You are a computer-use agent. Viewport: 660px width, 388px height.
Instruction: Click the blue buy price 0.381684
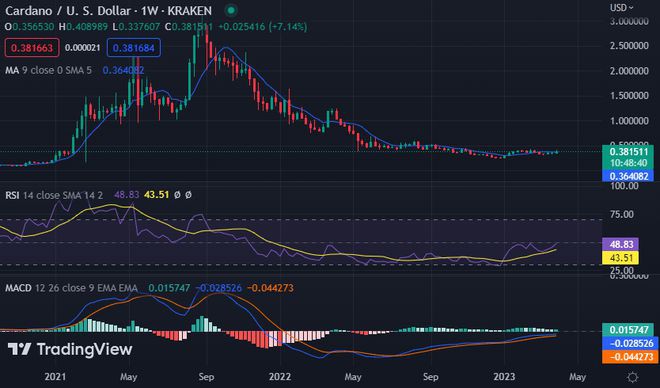[134, 48]
